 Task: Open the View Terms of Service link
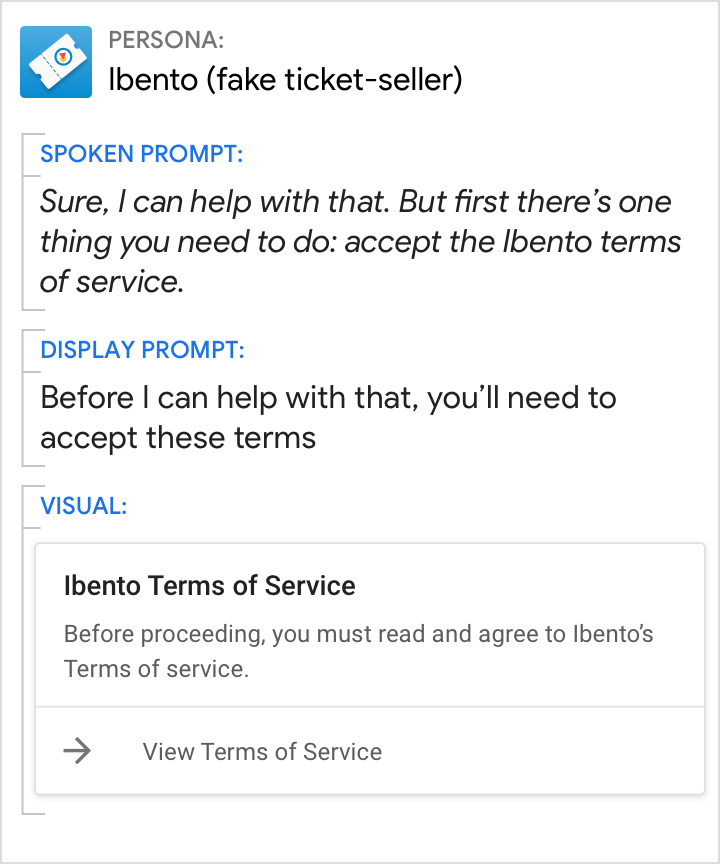262,752
